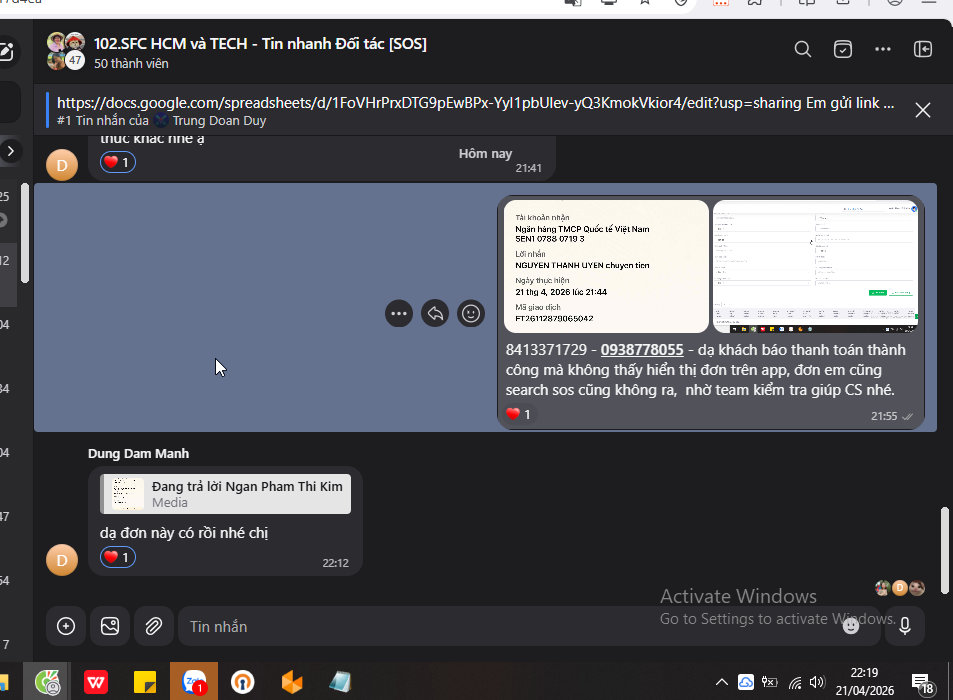Image resolution: width=953 pixels, height=700 pixels.
Task: Open more options for the highlighted message
Action: (399, 314)
